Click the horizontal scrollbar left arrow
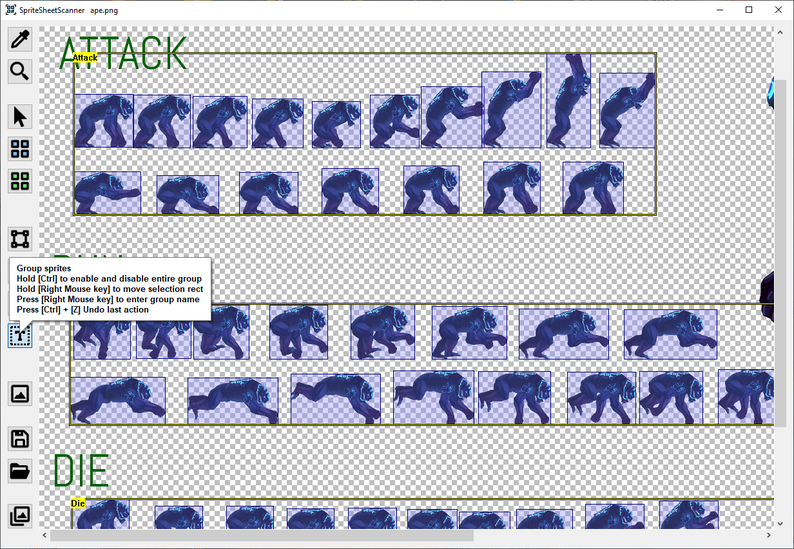Viewport: 794px width, 549px height. point(45,535)
